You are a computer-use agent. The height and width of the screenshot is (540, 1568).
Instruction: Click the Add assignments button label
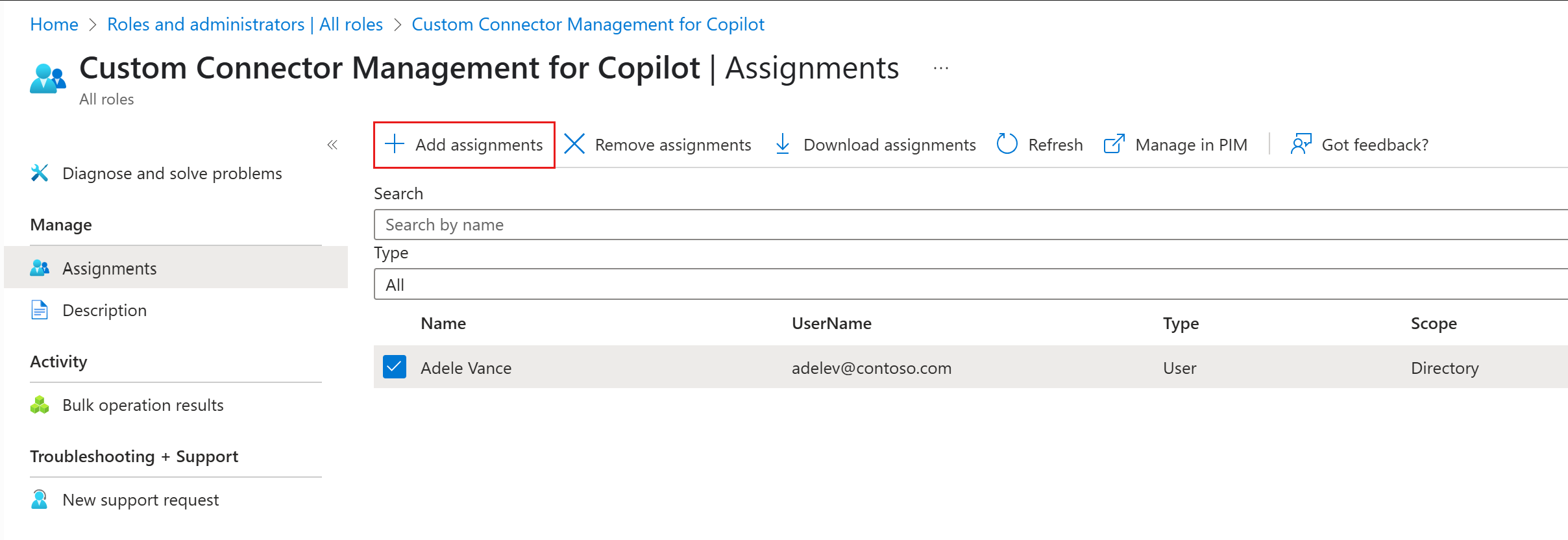(479, 145)
